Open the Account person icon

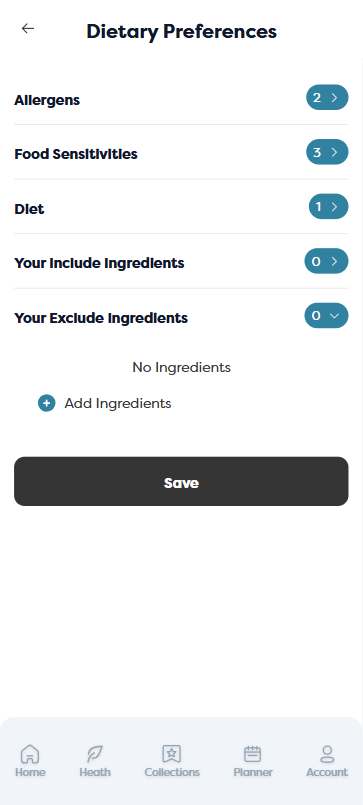pyautogui.click(x=327, y=754)
